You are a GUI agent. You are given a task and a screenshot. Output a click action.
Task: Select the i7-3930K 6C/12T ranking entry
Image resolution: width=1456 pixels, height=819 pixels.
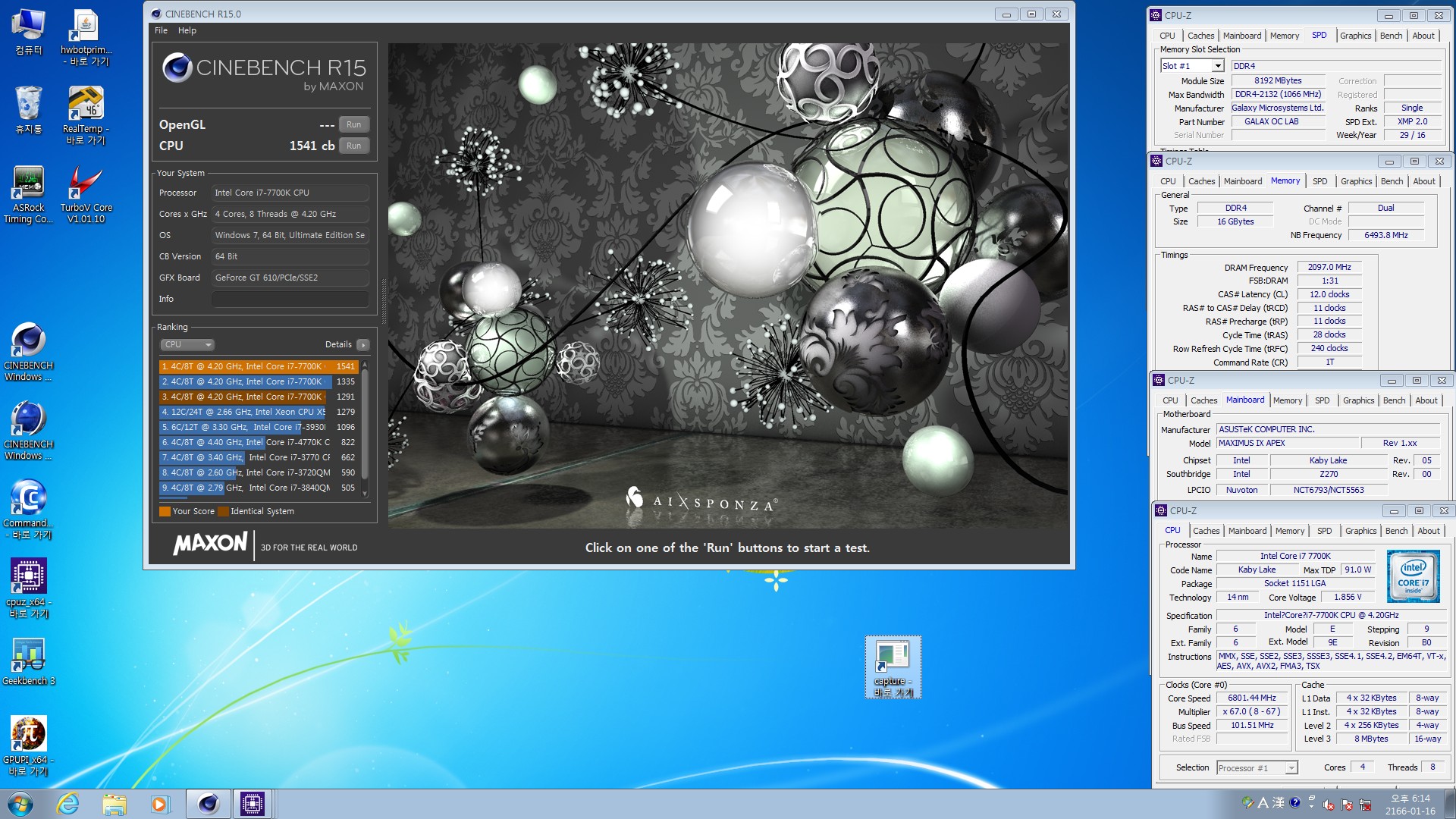pyautogui.click(x=258, y=427)
